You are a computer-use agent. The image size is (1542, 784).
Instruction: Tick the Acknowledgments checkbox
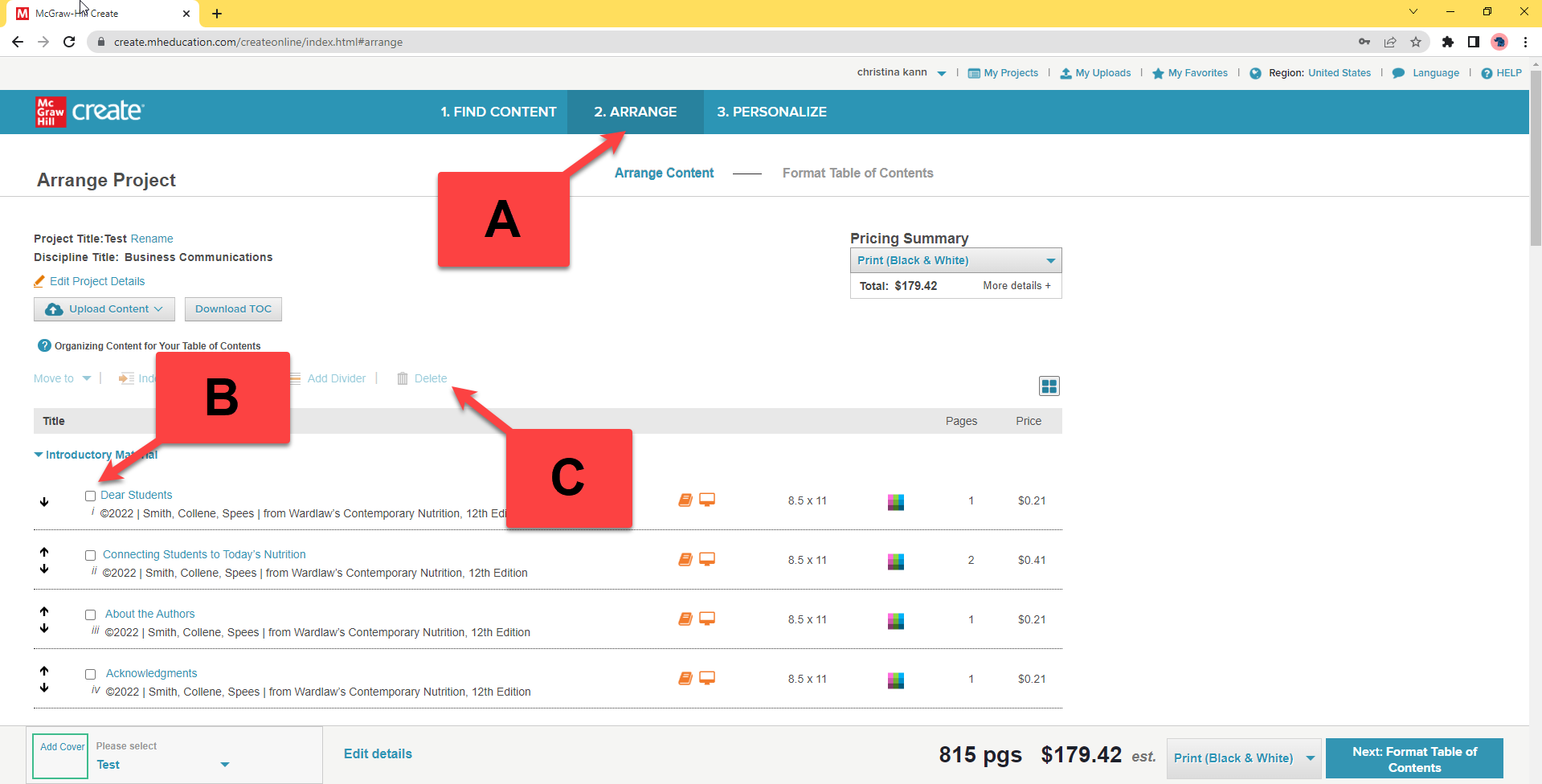pyautogui.click(x=90, y=674)
